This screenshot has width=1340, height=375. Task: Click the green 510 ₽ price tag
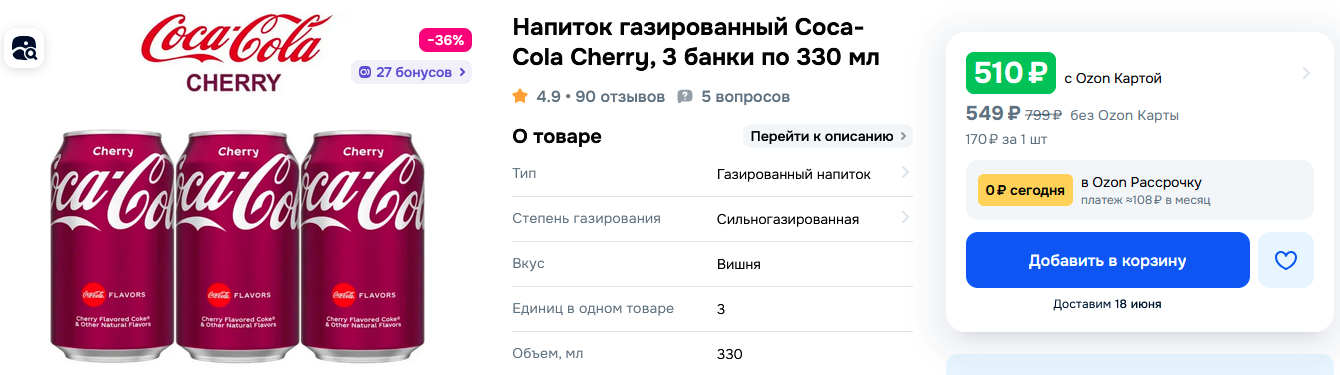click(1011, 72)
